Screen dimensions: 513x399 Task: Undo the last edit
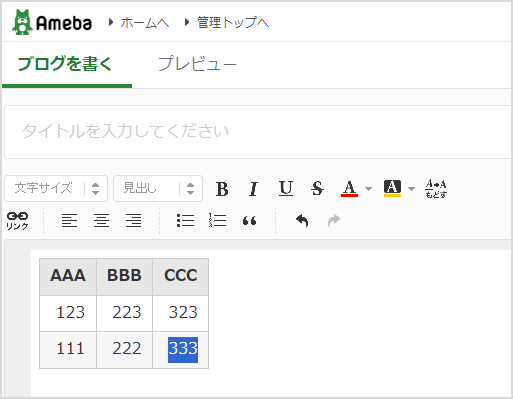(x=302, y=220)
